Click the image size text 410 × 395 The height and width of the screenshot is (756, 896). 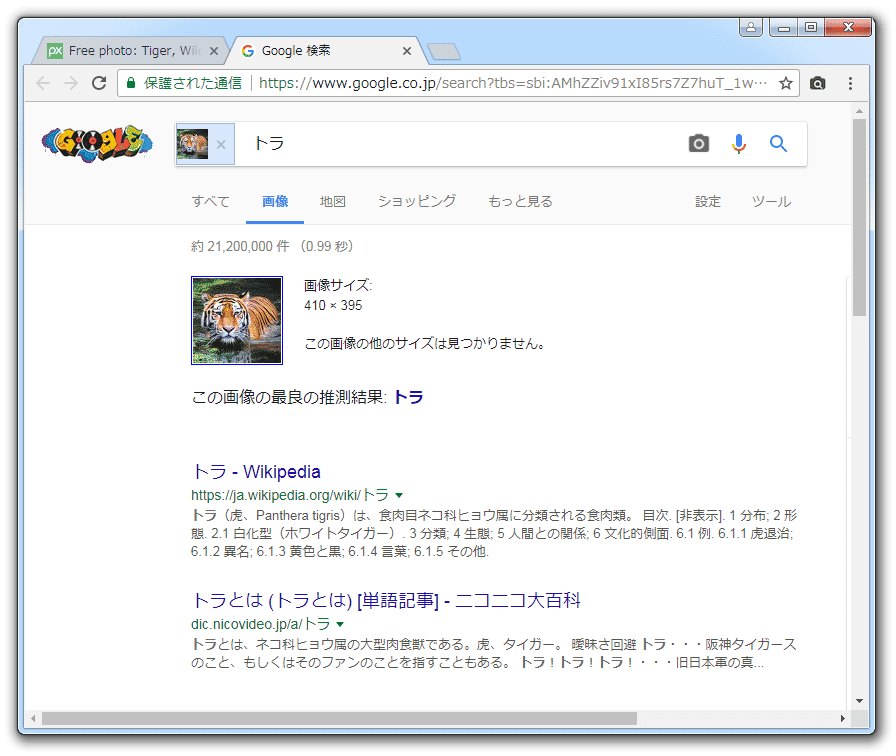(x=333, y=306)
